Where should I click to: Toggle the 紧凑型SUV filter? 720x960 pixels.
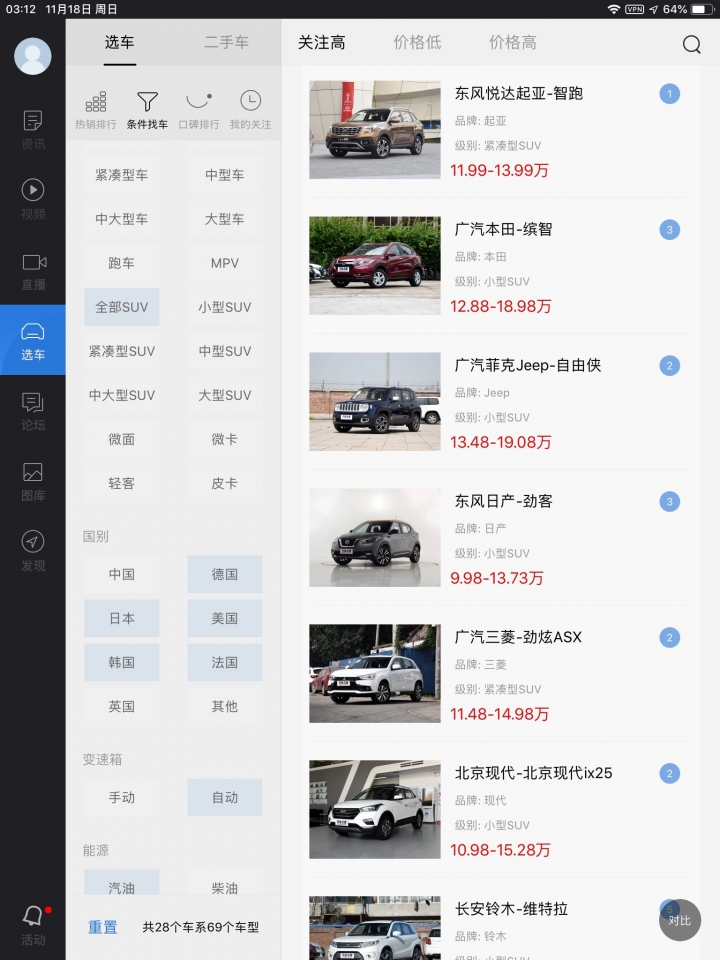click(x=122, y=351)
